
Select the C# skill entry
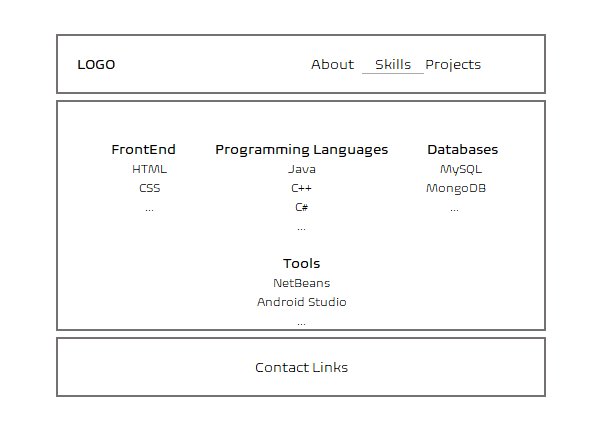pyautogui.click(x=301, y=207)
